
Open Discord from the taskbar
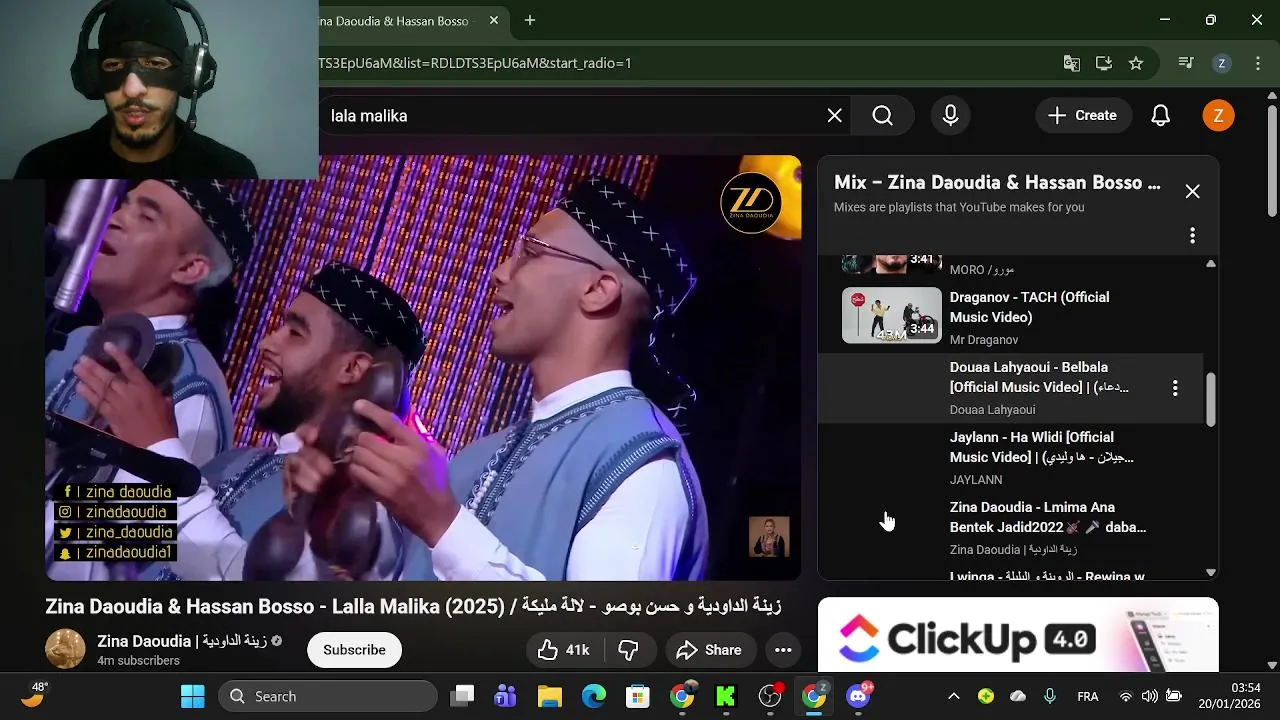coord(858,696)
